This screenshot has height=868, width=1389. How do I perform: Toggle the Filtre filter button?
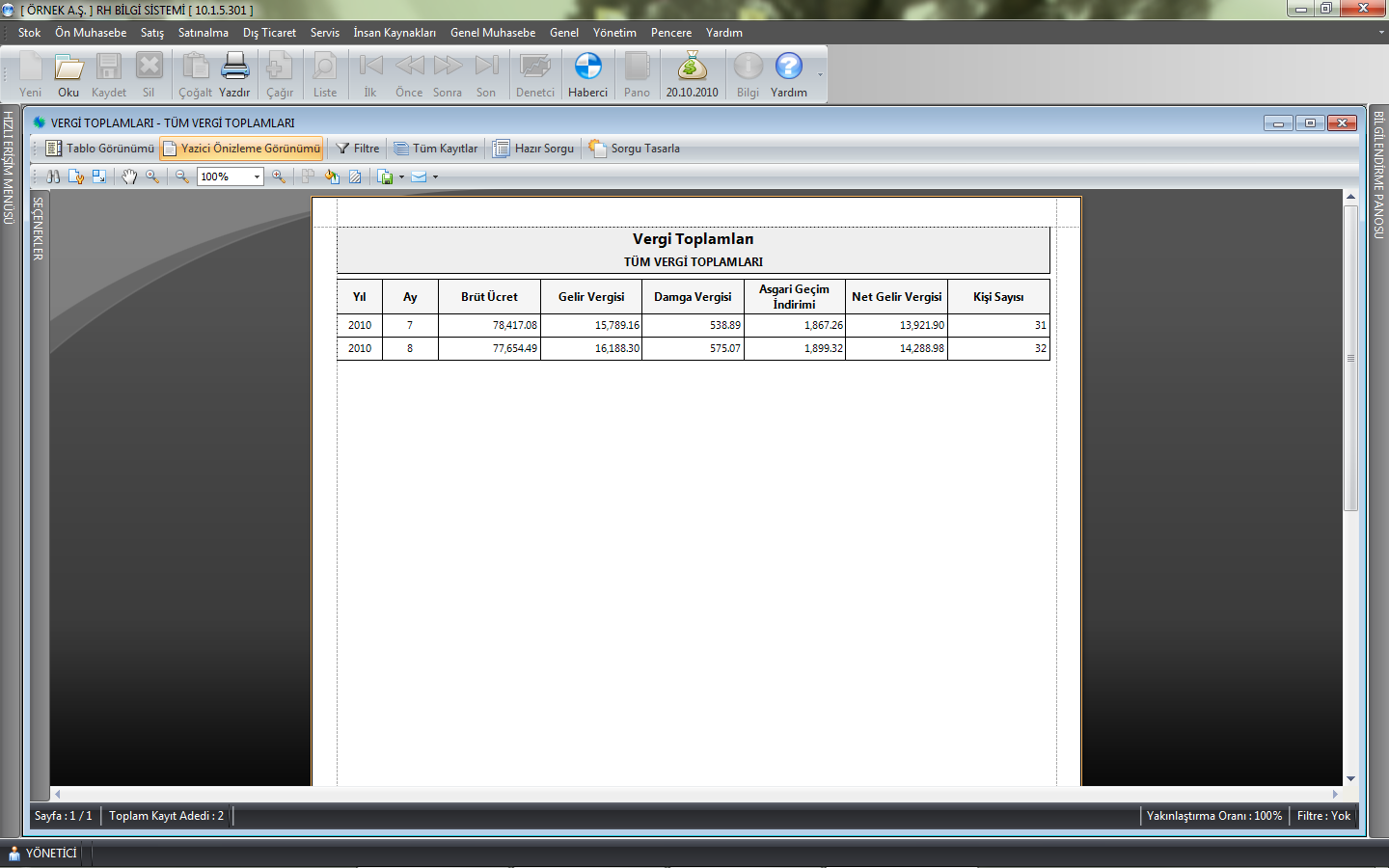357,149
